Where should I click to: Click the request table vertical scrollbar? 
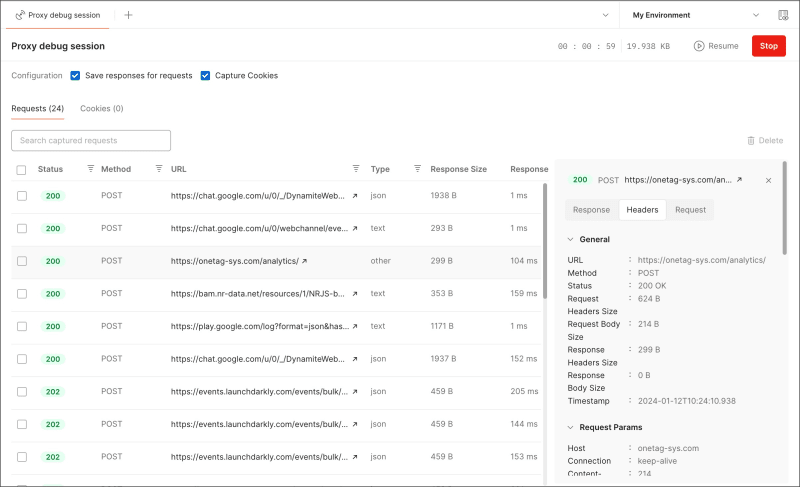pyautogui.click(x=544, y=241)
